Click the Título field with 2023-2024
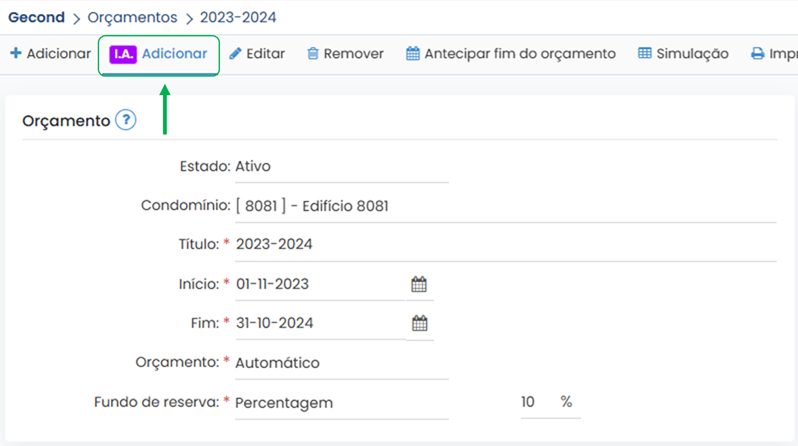The width and height of the screenshot is (798, 446). [x=500, y=245]
